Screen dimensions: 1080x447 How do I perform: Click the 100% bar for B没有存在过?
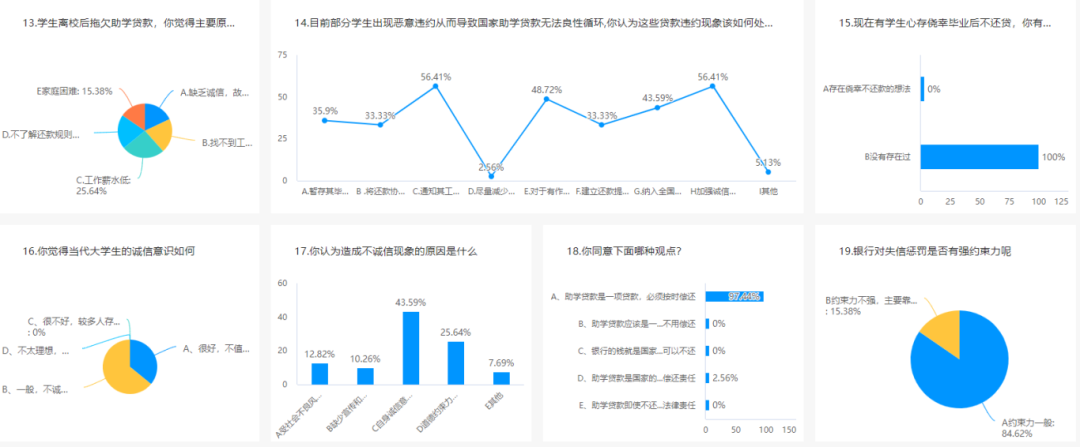pyautogui.click(x=978, y=157)
